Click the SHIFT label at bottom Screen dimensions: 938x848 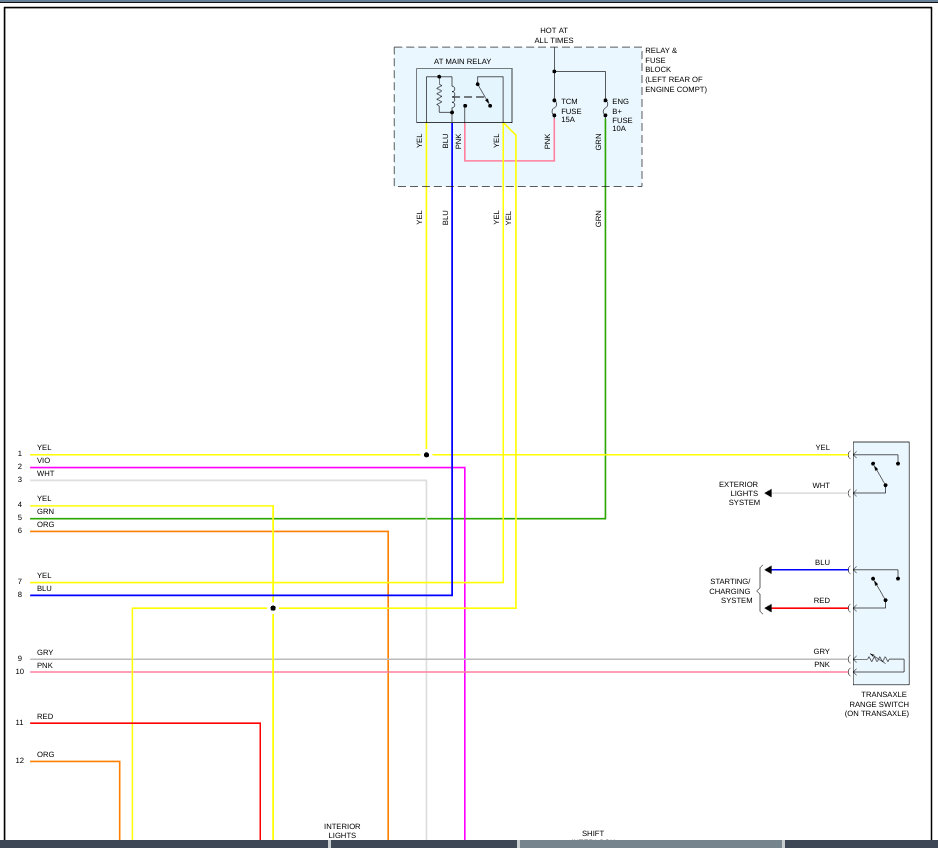coord(592,833)
